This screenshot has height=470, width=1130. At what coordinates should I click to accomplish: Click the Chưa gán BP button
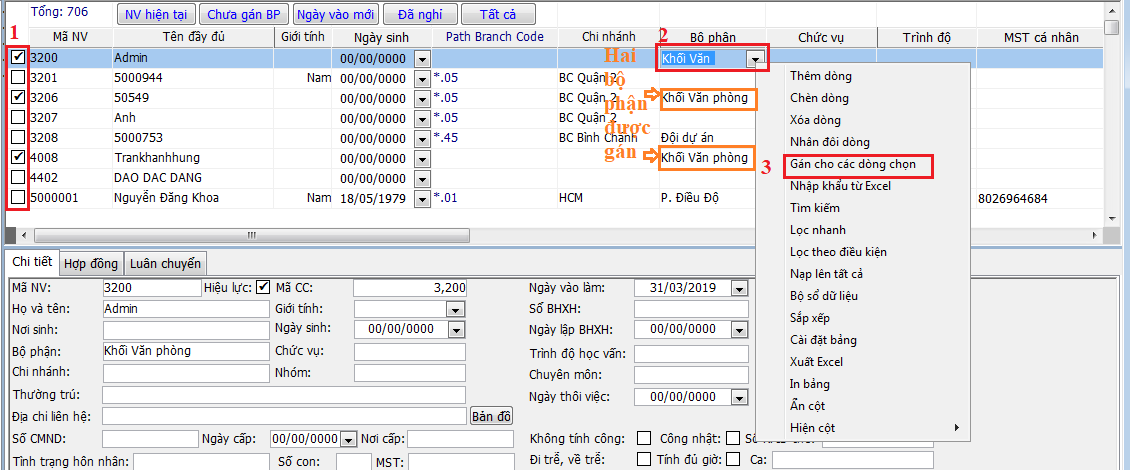[x=244, y=14]
